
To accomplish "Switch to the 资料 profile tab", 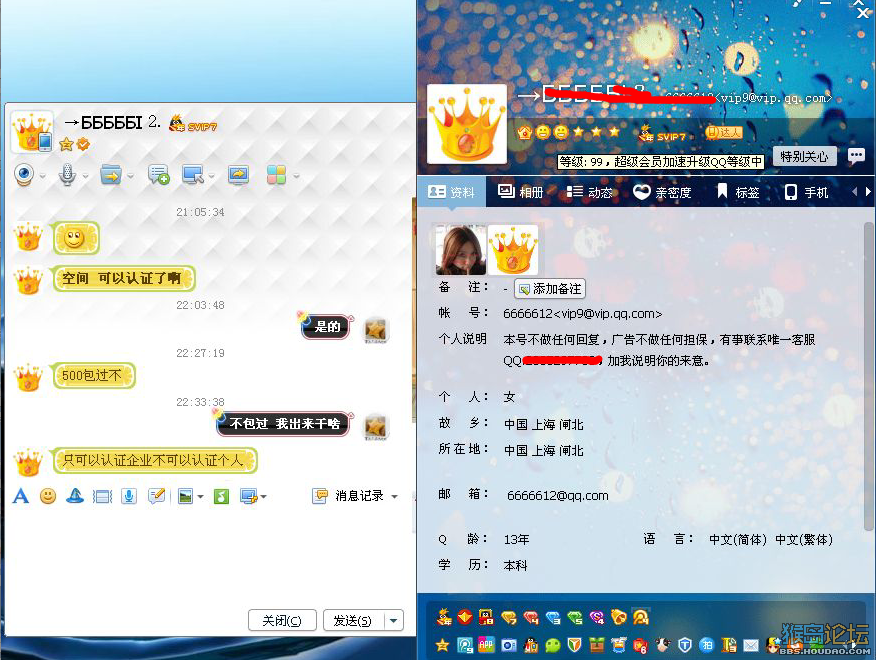I will pos(451,192).
